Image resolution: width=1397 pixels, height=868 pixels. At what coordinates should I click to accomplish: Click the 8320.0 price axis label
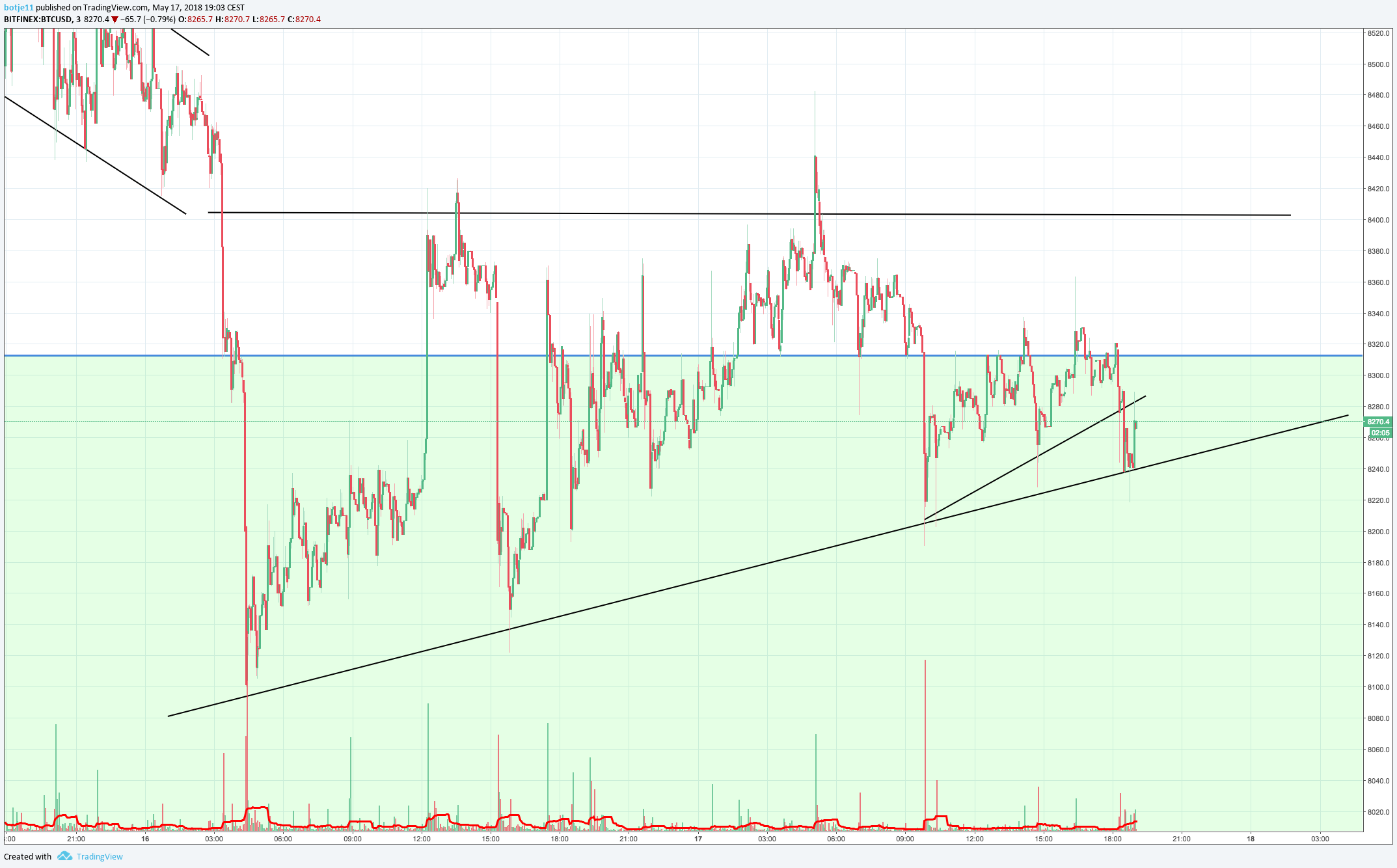(x=1378, y=344)
